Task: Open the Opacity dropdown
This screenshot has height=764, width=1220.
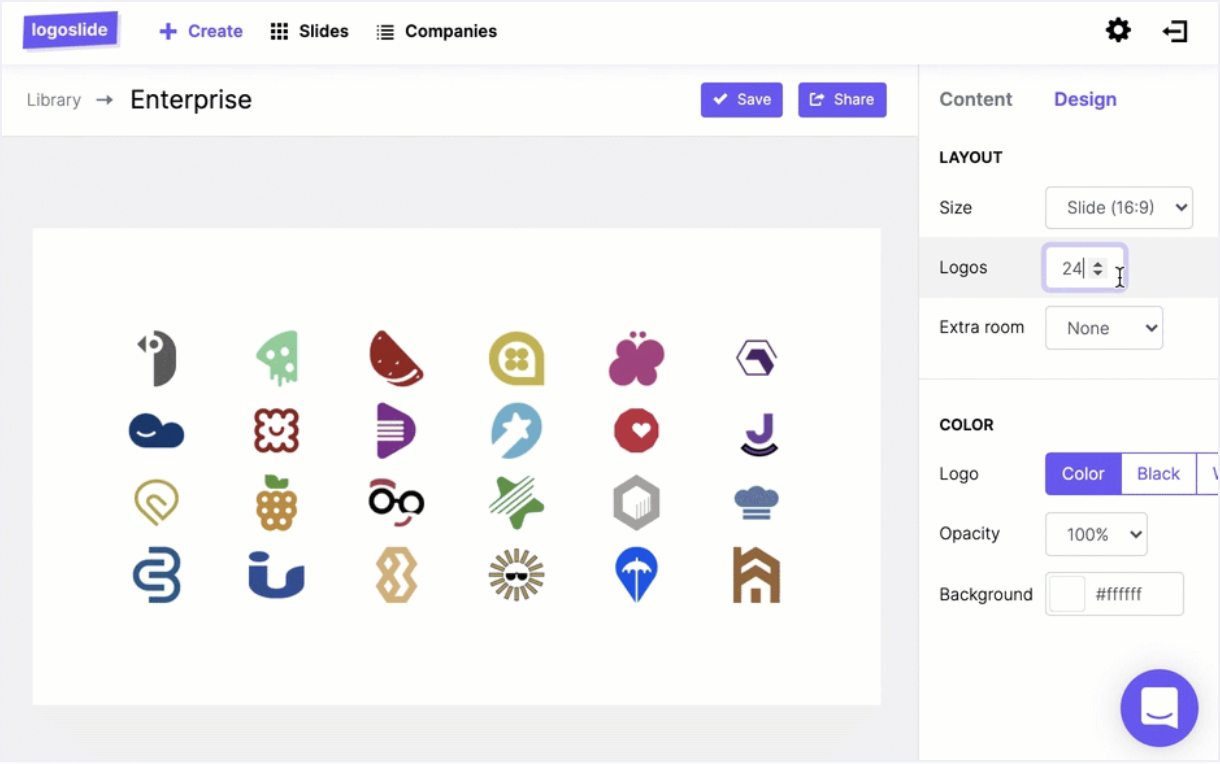Action: pyautogui.click(x=1096, y=534)
